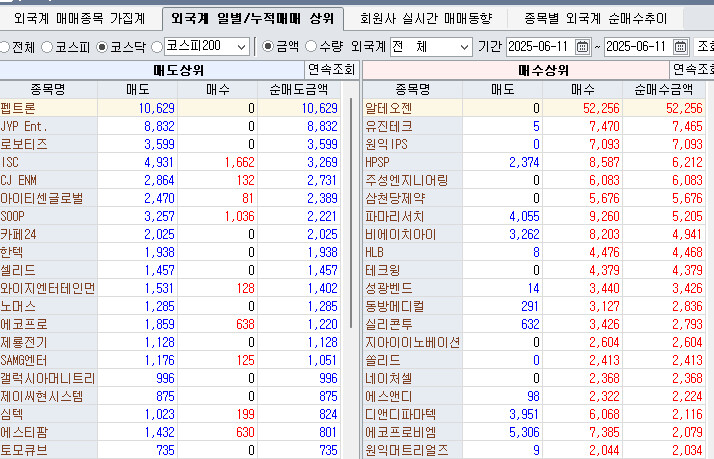This screenshot has height=459, width=714.
Task: Select the JYP Ent. stock row
Action: point(24,126)
